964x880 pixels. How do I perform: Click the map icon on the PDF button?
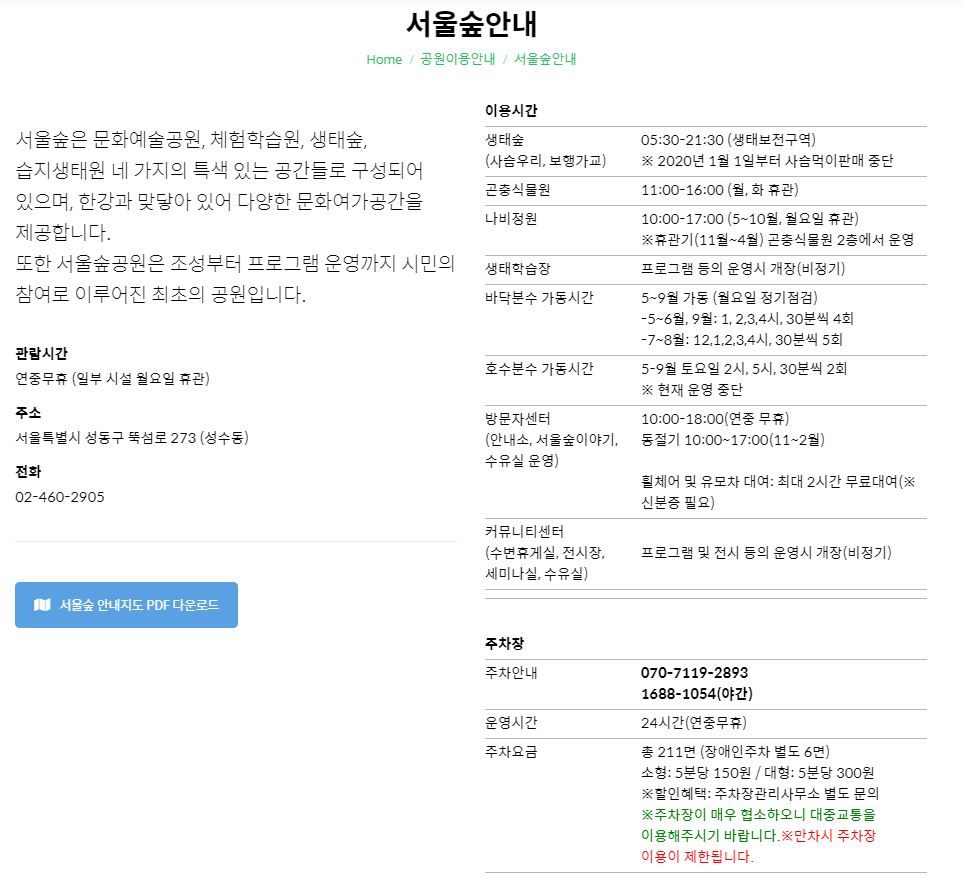coord(42,605)
